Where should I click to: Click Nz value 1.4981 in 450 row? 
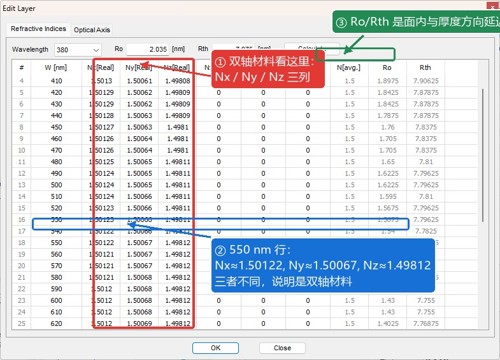click(178, 127)
